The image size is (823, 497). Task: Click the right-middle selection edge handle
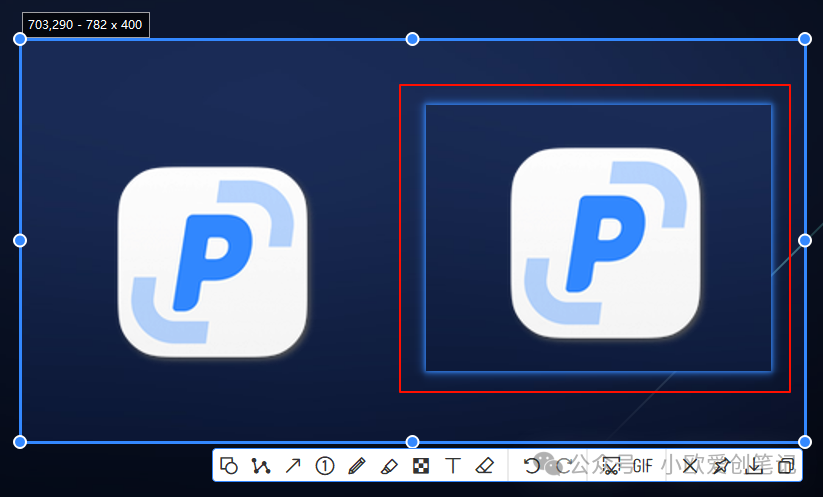805,240
